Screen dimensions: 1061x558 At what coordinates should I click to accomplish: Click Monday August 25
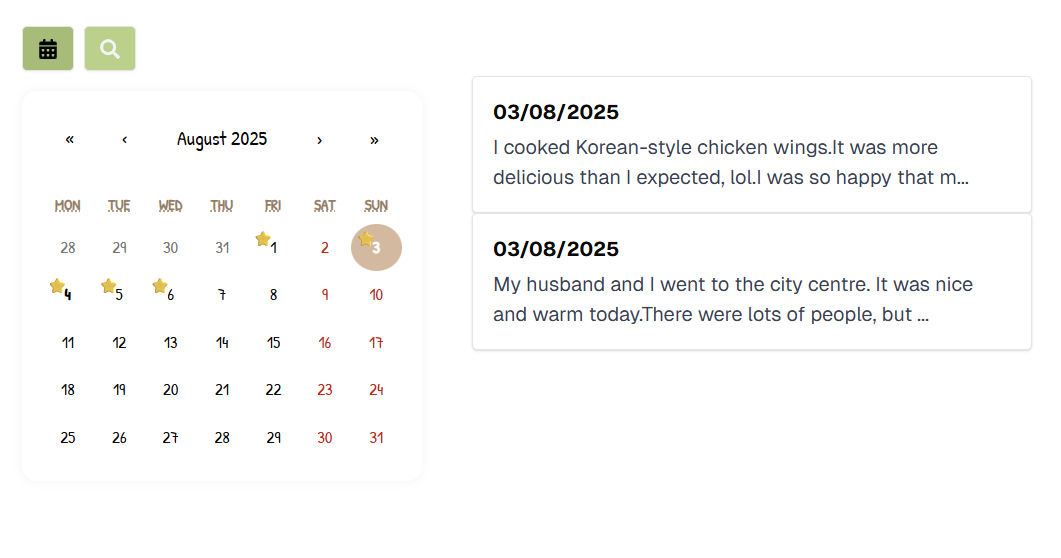(x=68, y=438)
